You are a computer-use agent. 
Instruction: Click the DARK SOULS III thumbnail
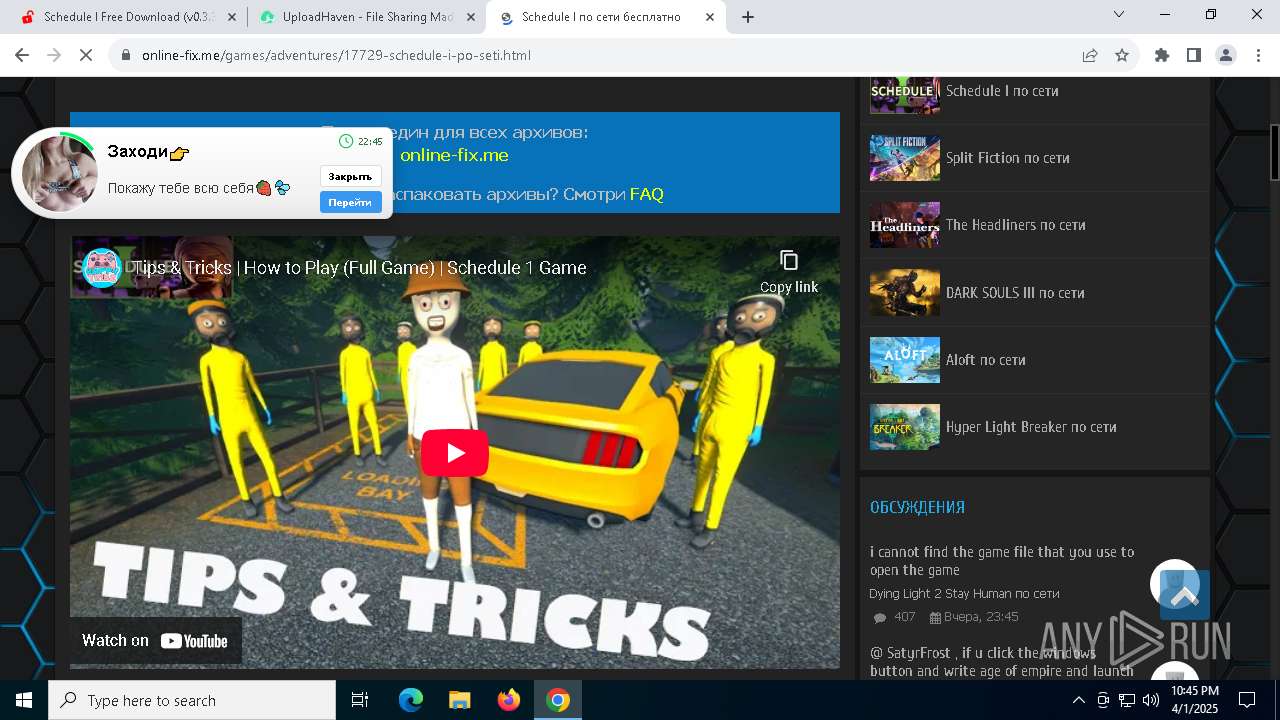coord(905,293)
